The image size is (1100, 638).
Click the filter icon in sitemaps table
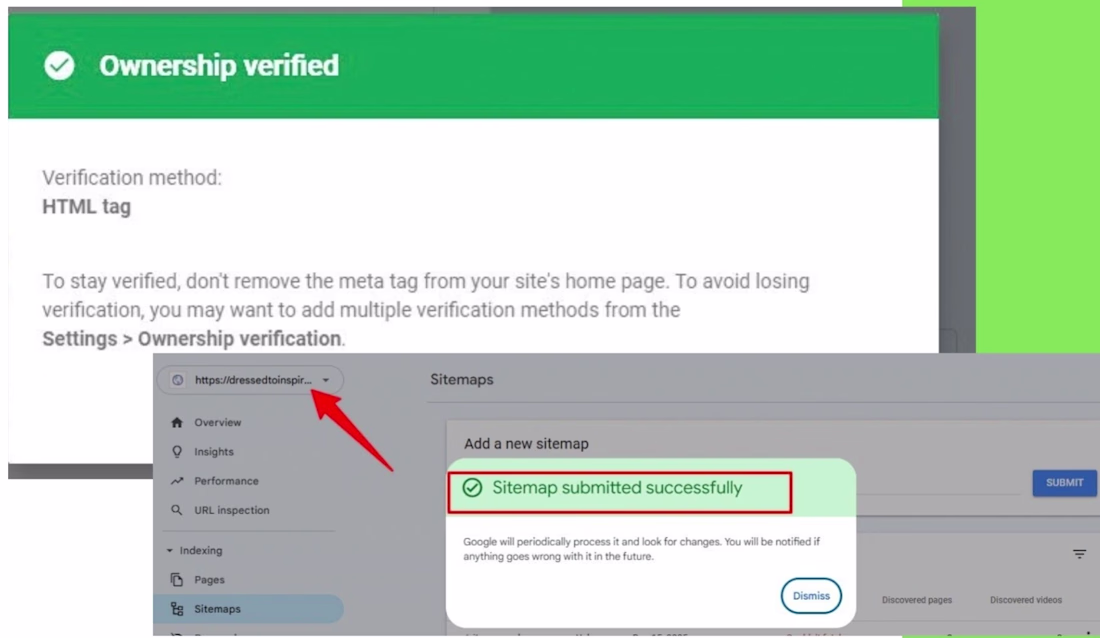(x=1079, y=554)
